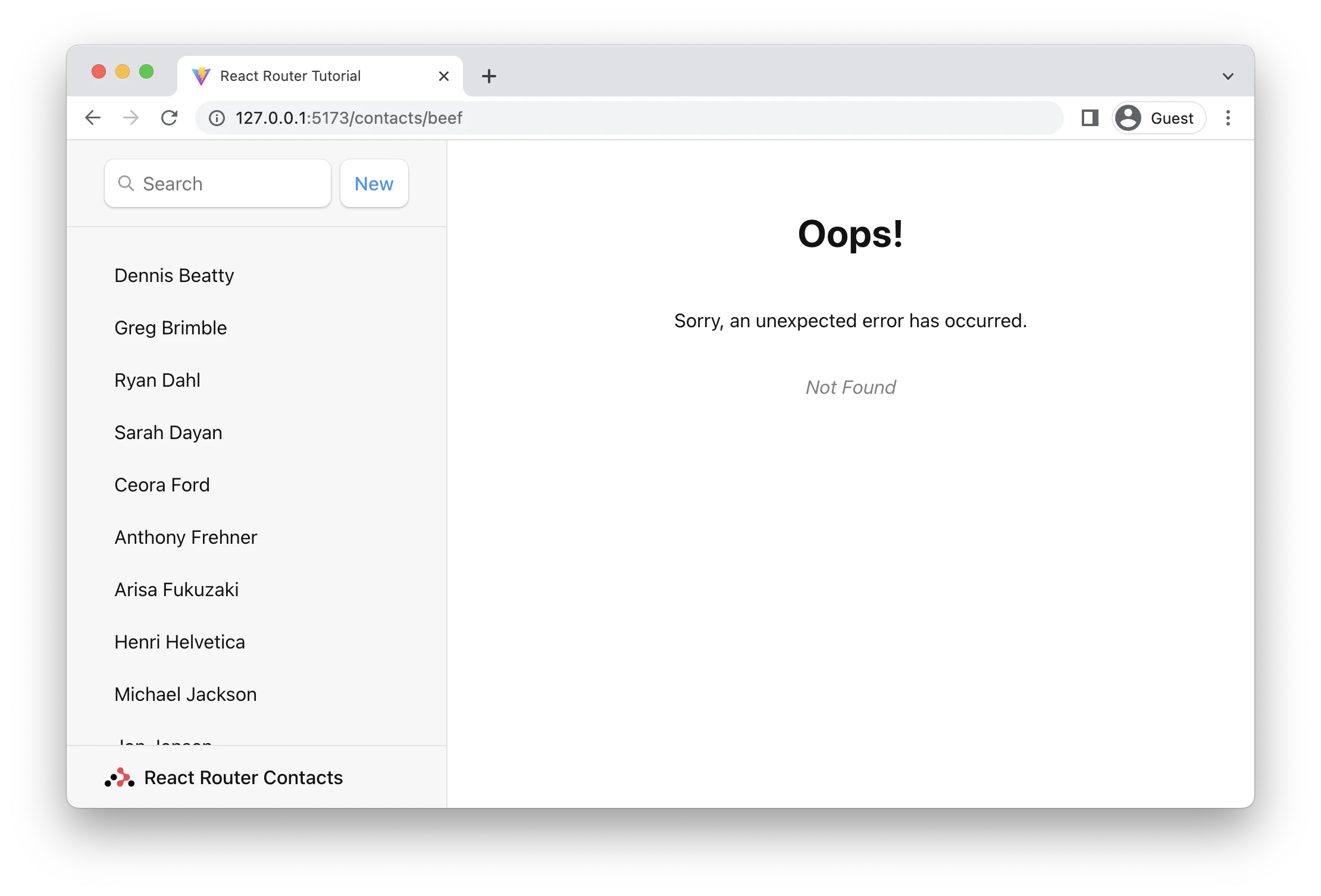The width and height of the screenshot is (1321, 896).
Task: Open the Guest profile button
Action: 1159,118
